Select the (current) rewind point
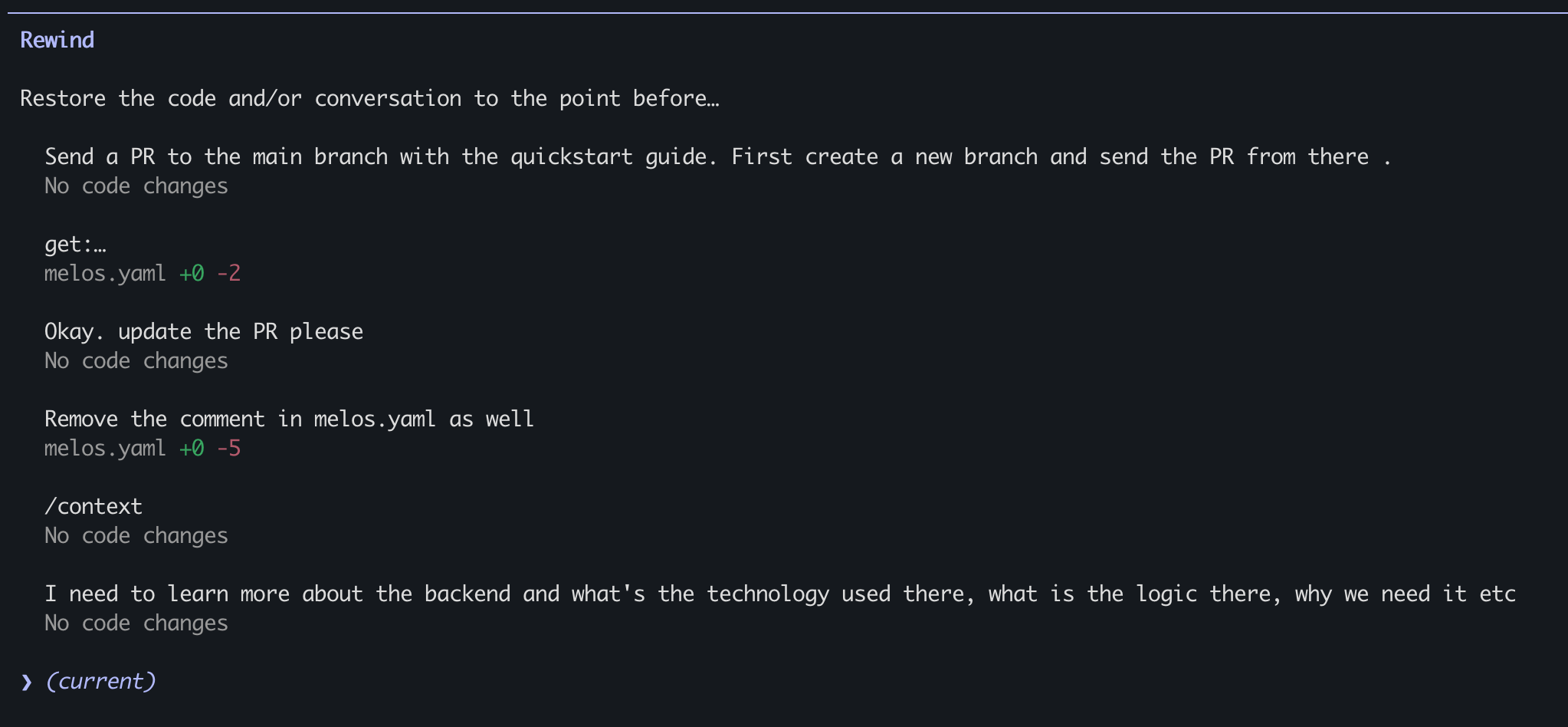 pos(100,682)
